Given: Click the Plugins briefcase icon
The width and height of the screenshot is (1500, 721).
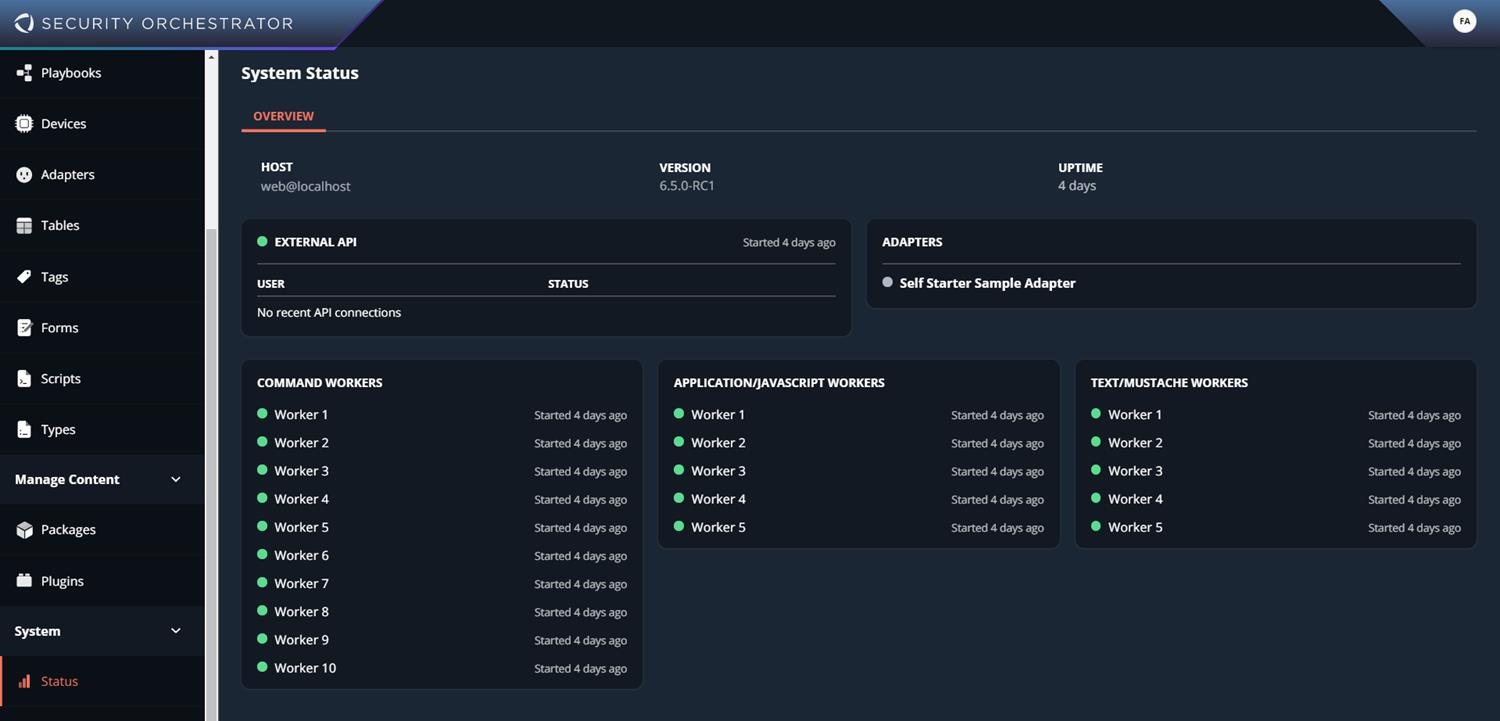Looking at the screenshot, I should 24,581.
